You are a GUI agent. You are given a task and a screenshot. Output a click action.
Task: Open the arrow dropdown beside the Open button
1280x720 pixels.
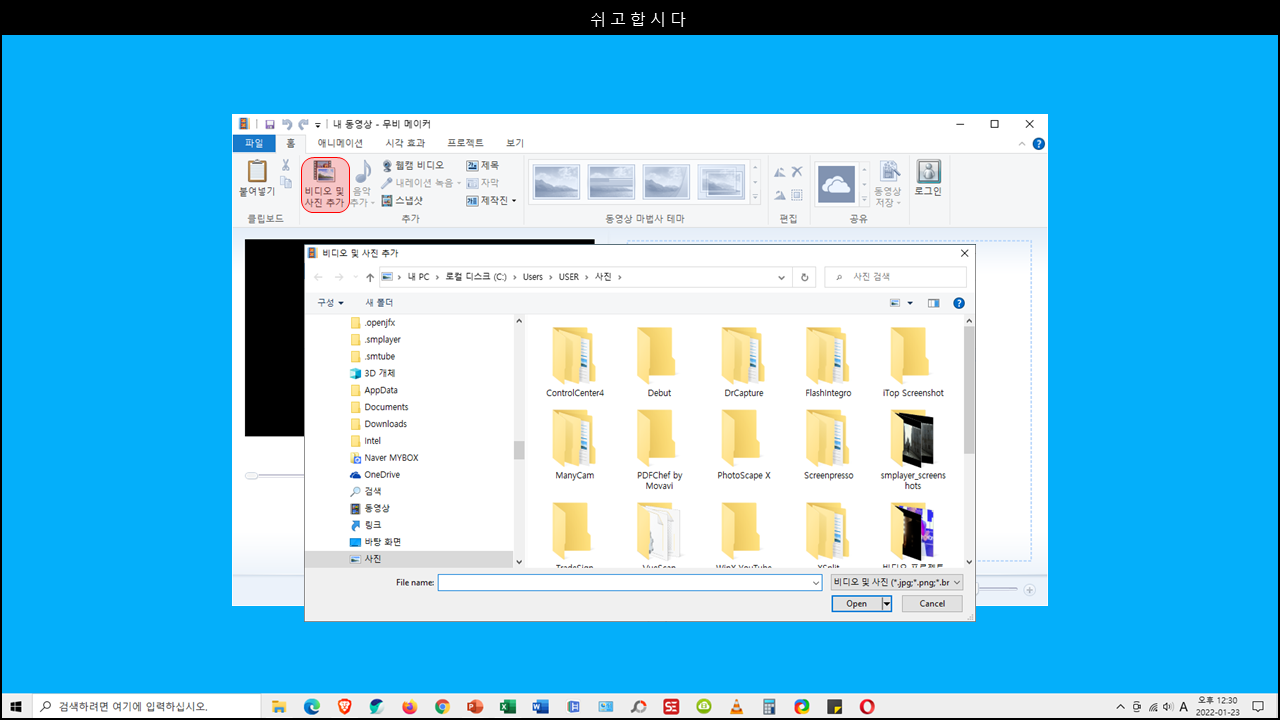tap(886, 604)
